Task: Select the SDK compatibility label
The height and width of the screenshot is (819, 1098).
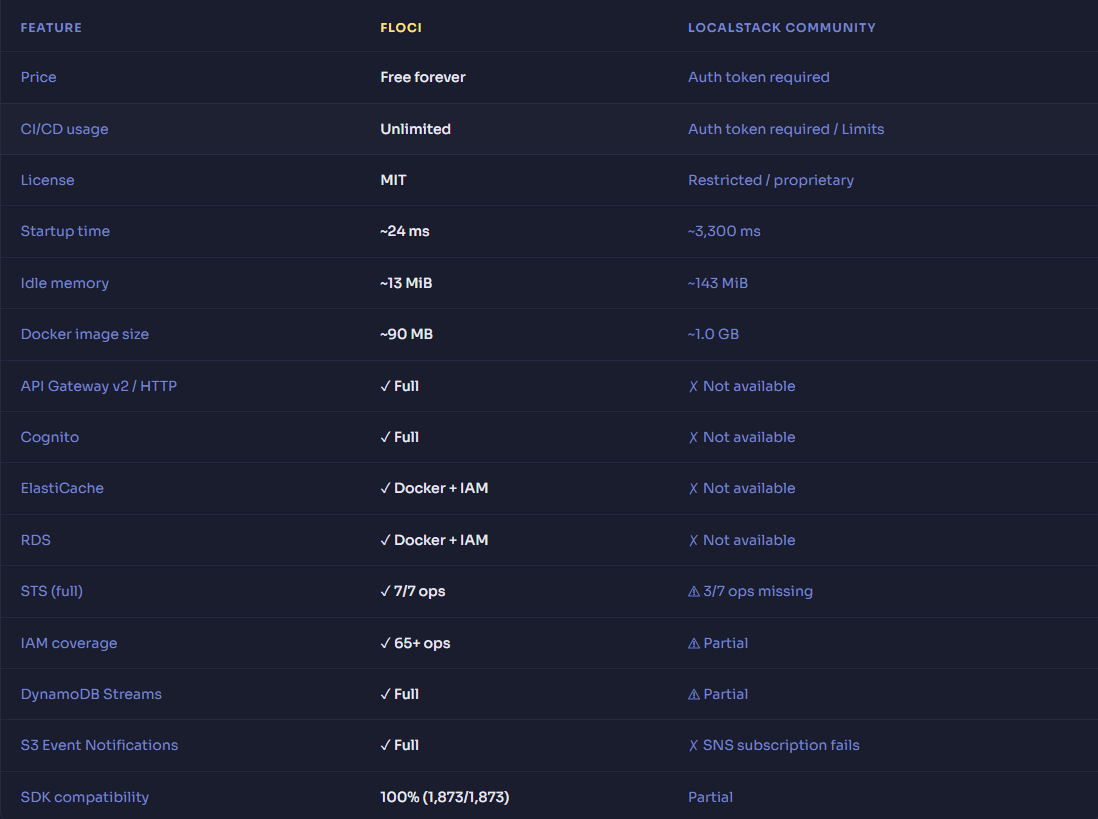Action: (85, 797)
